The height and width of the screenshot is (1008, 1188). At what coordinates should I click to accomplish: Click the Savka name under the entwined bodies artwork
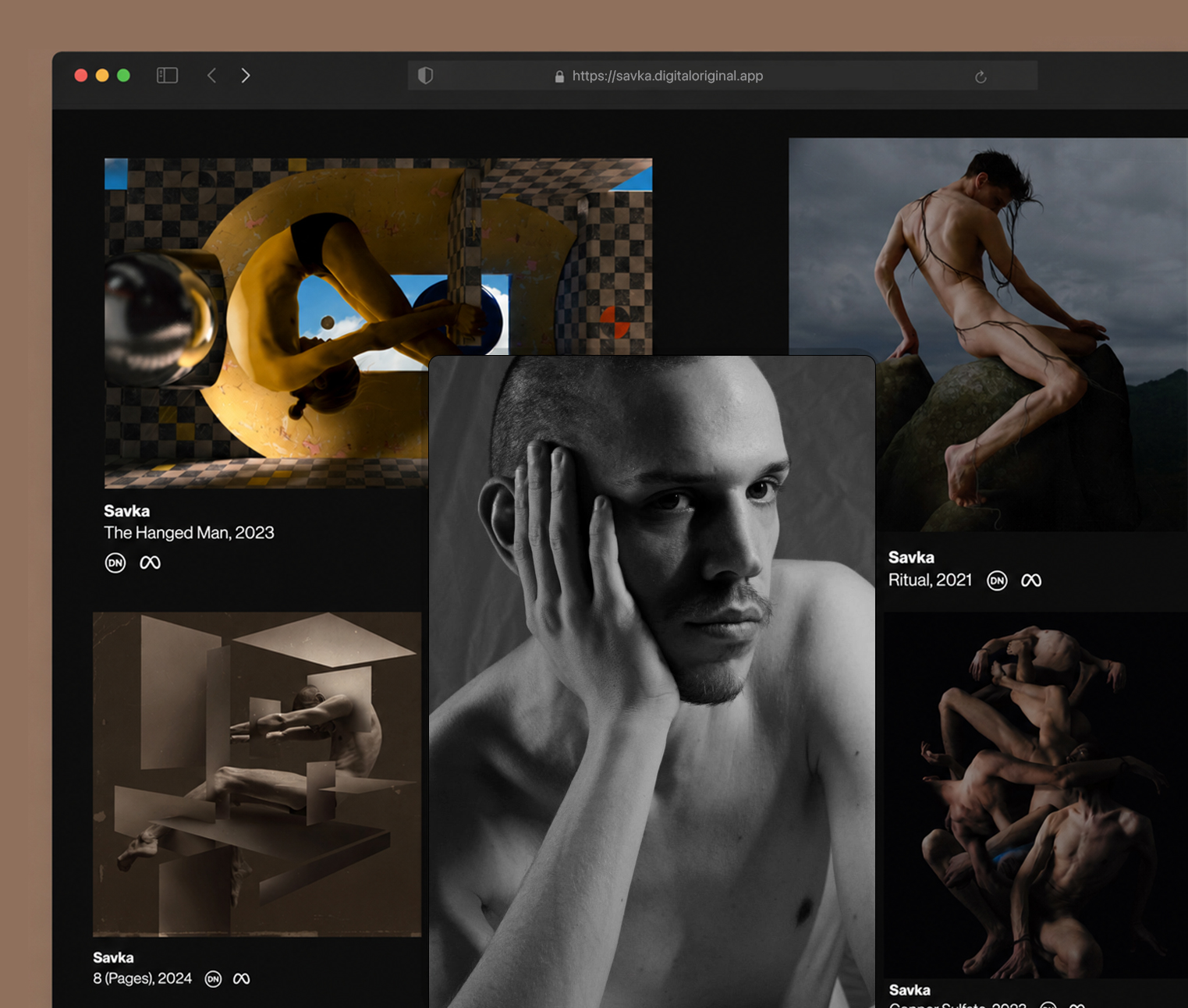coord(910,990)
